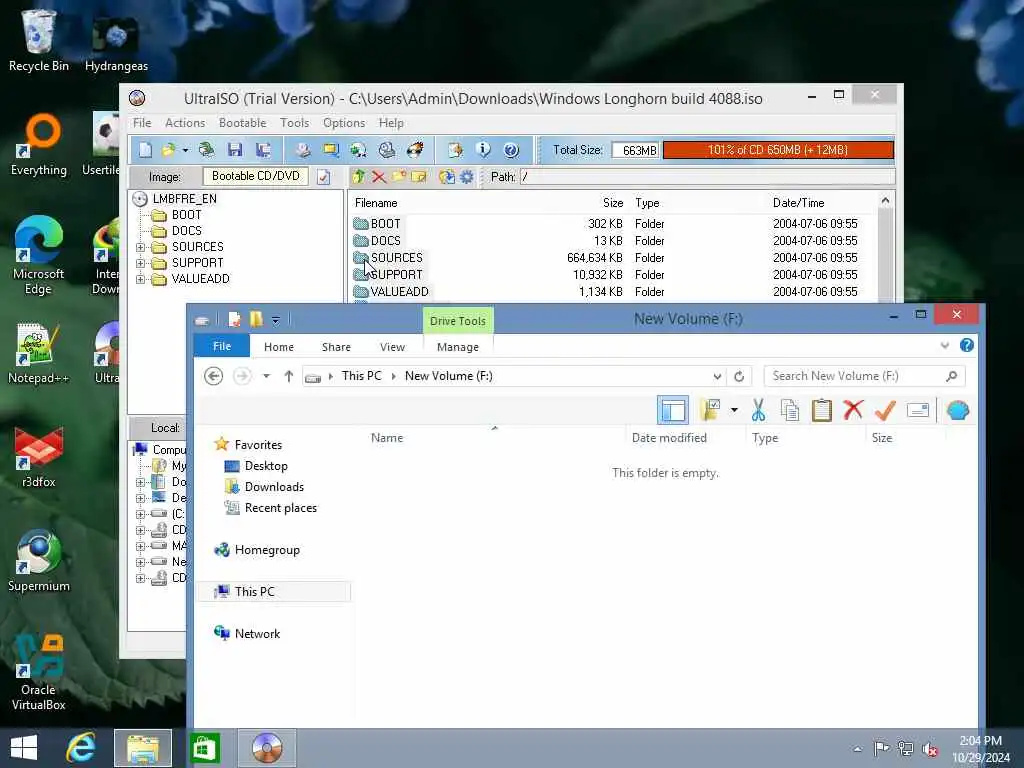Click the Cut scissors icon in Explorer
Image resolution: width=1024 pixels, height=768 pixels.
click(758, 411)
